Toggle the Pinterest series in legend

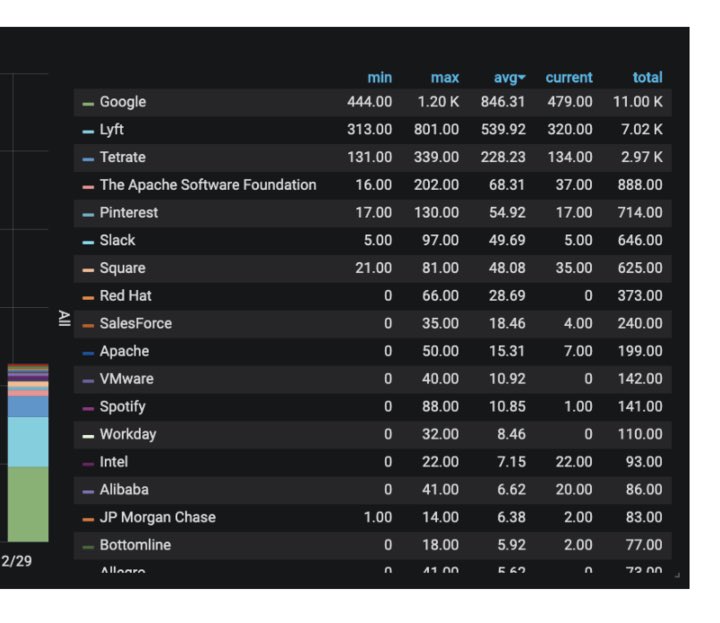point(129,213)
